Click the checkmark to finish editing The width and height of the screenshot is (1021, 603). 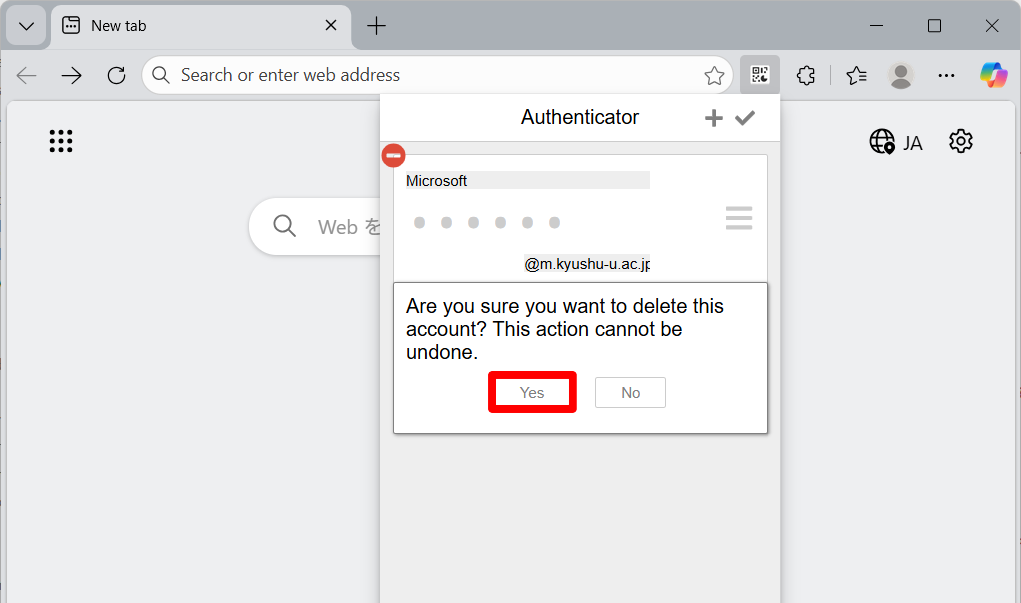745,118
